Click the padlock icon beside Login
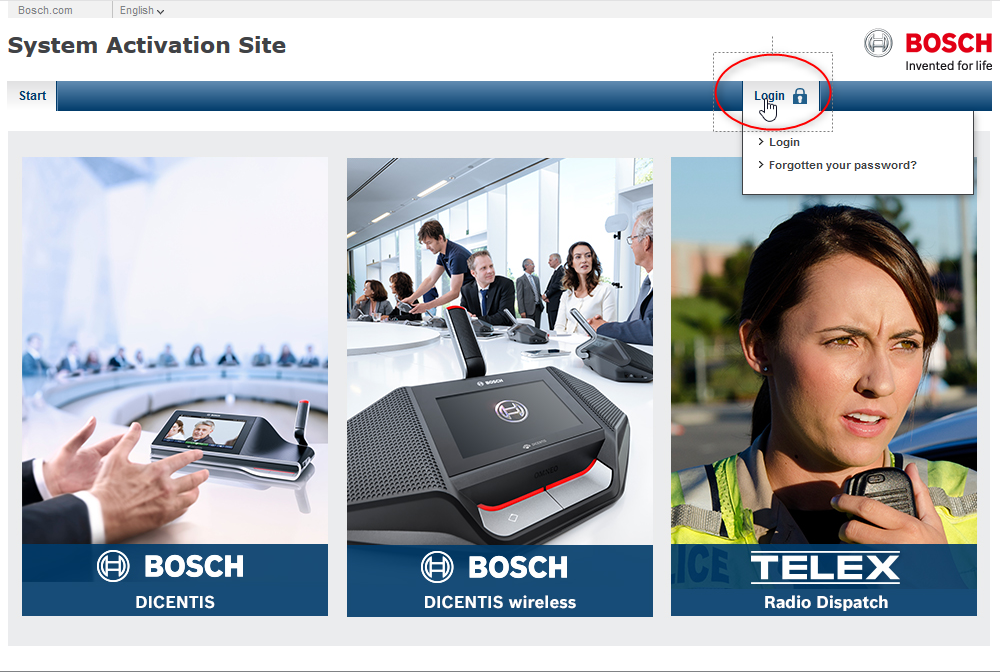Image resolution: width=1000 pixels, height=672 pixels. (x=800, y=96)
